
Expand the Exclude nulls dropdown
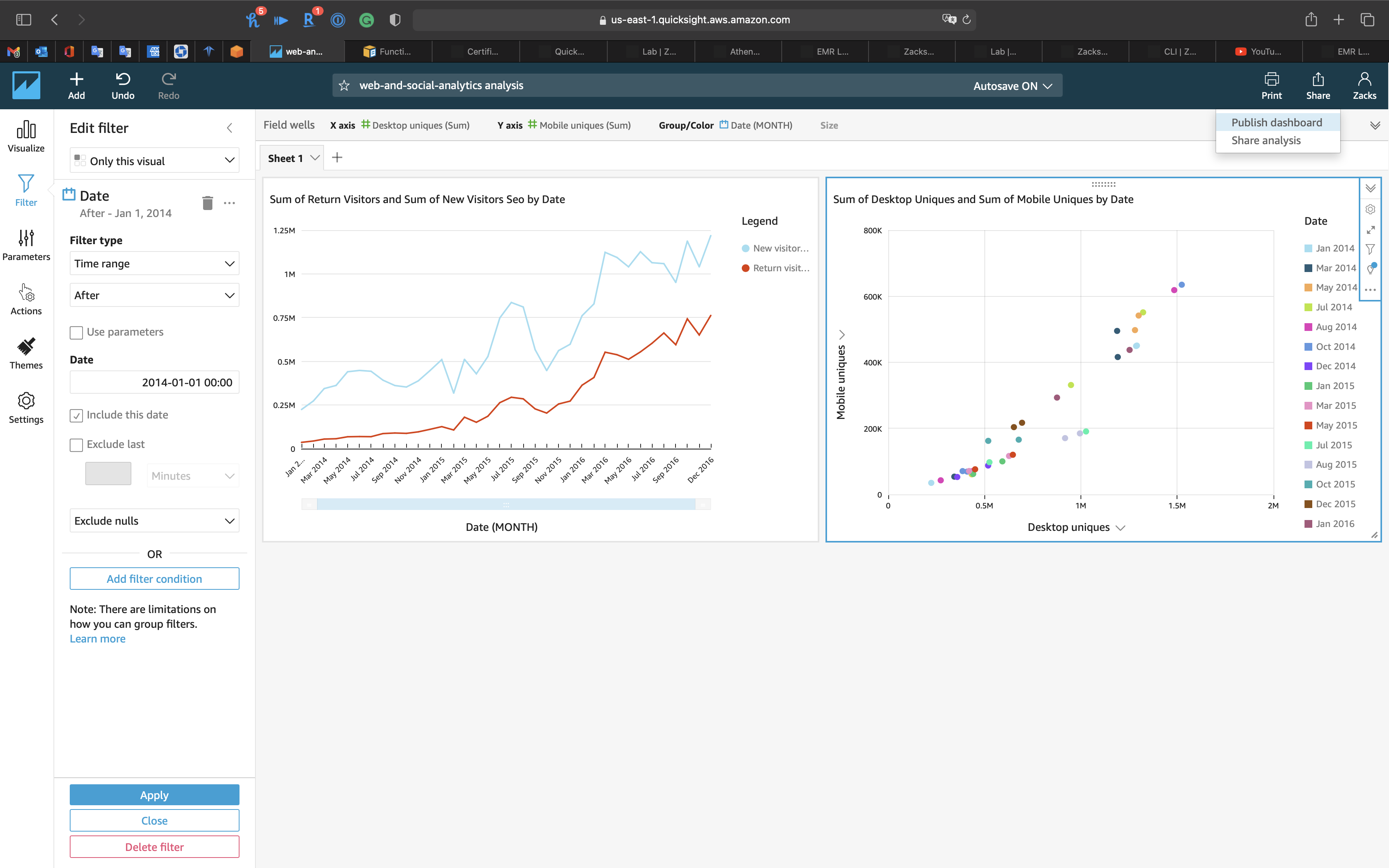tap(154, 521)
